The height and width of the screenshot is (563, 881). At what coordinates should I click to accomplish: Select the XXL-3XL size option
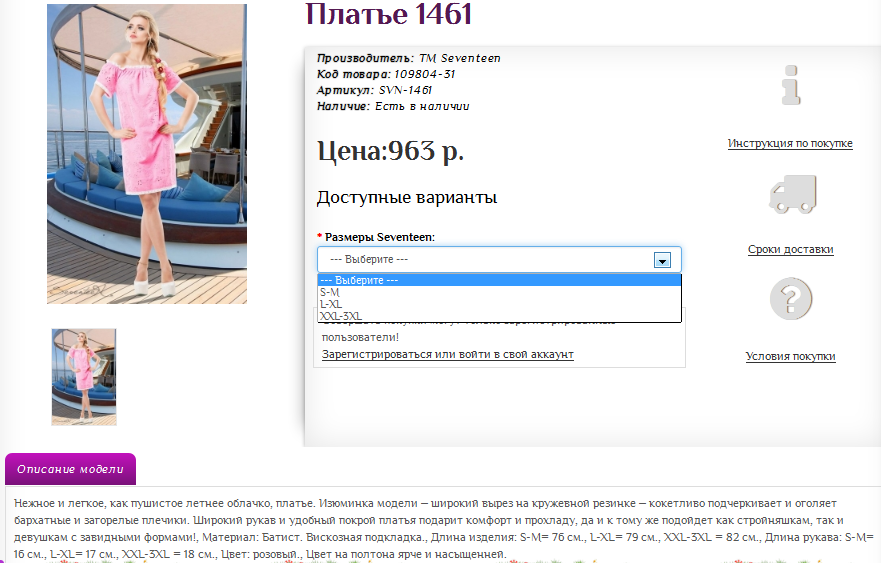[499, 316]
